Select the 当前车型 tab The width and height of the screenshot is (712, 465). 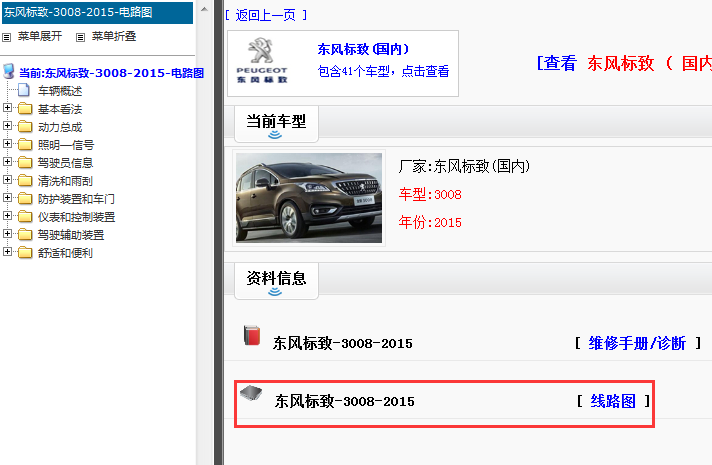tap(276, 124)
